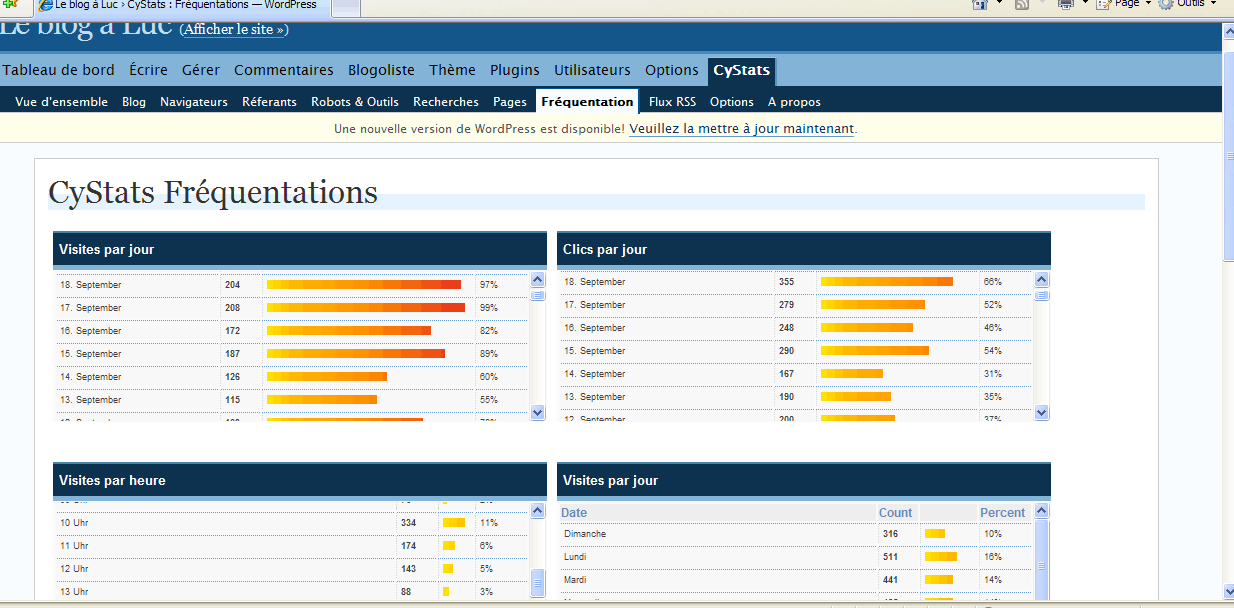
Task: Expand the Outils menu dropdown arrow
Action: 1213,4
